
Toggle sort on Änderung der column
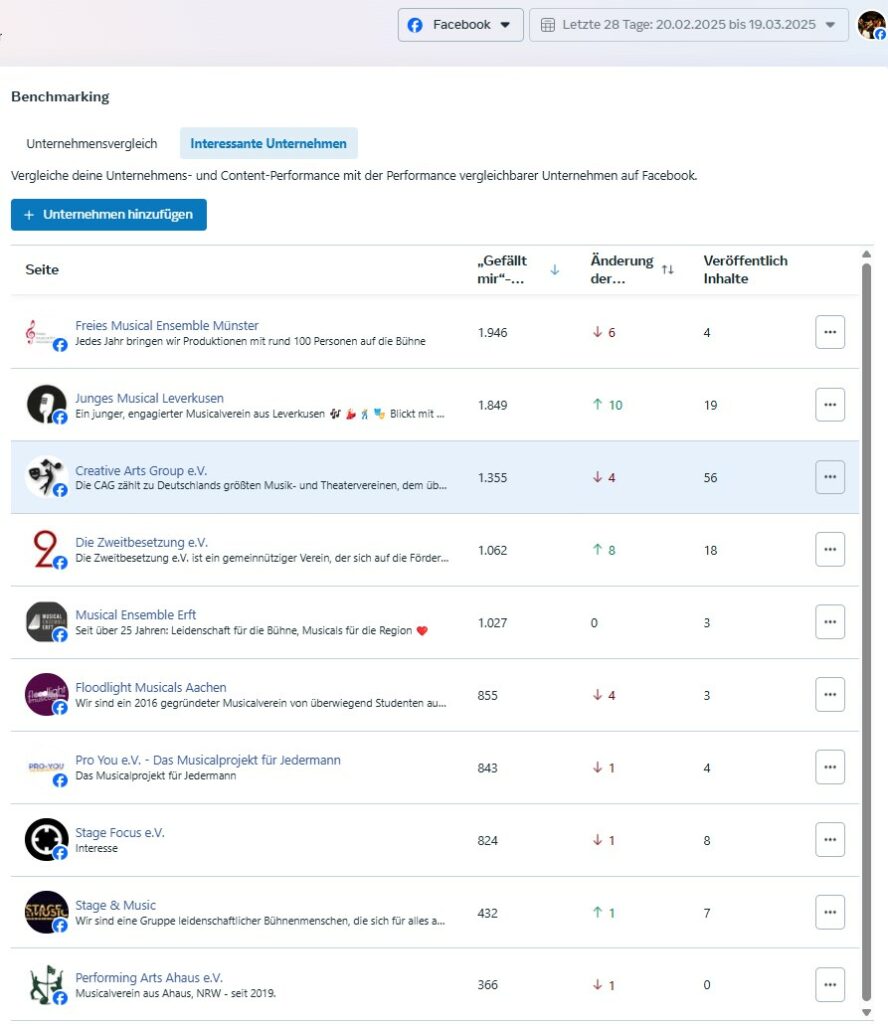coord(668,270)
